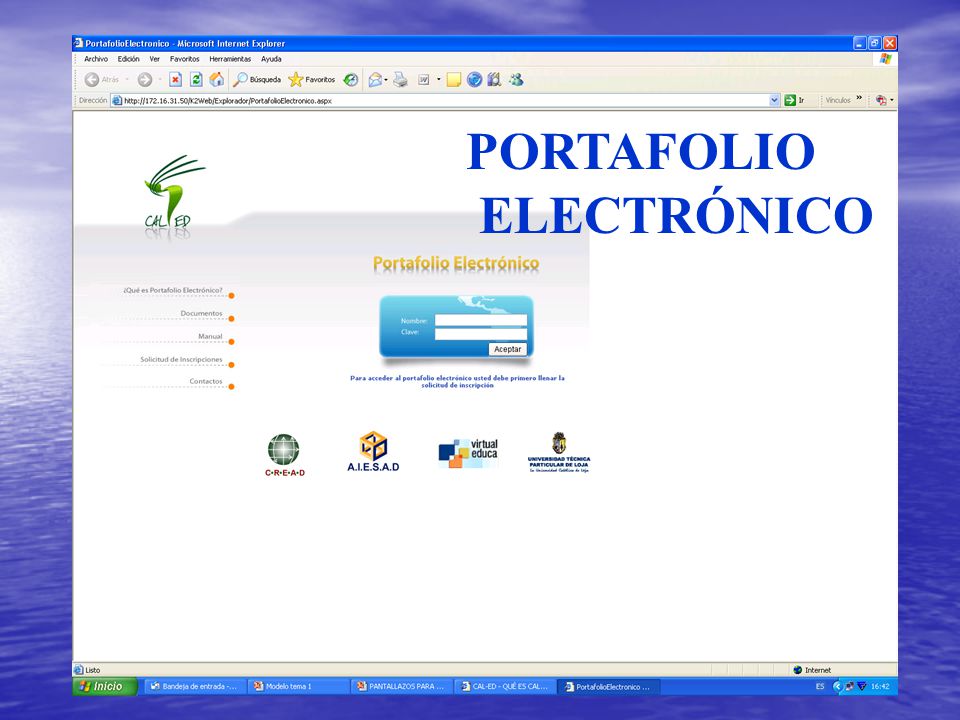
Task: Edit page with the Word icon
Action: click(424, 80)
